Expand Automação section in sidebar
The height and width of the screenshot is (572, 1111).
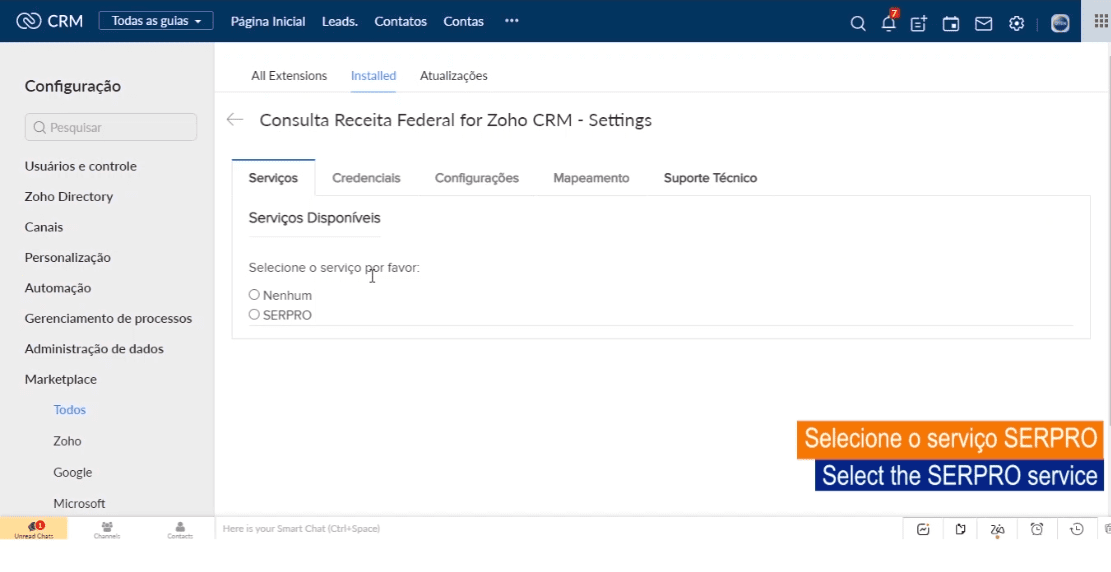point(58,288)
